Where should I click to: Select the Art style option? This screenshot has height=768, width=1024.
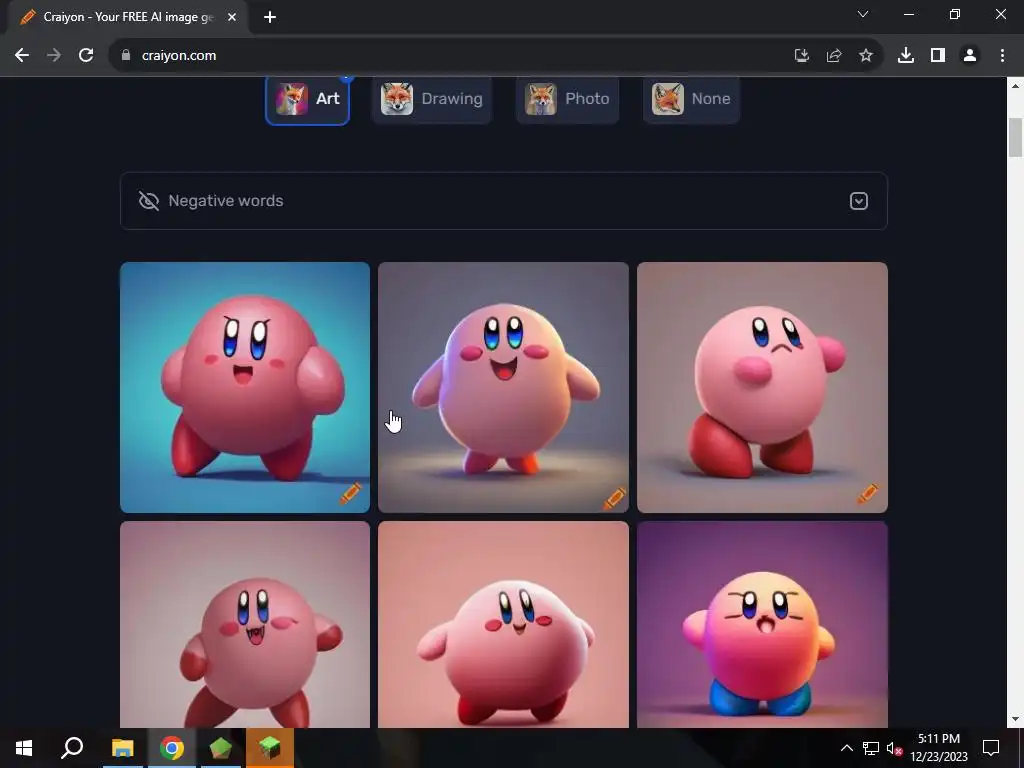(307, 99)
